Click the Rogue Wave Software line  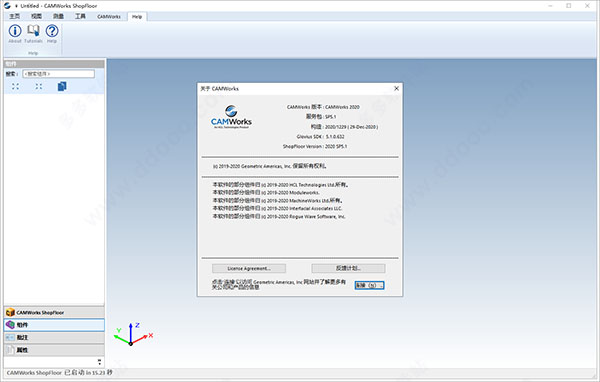[279, 216]
